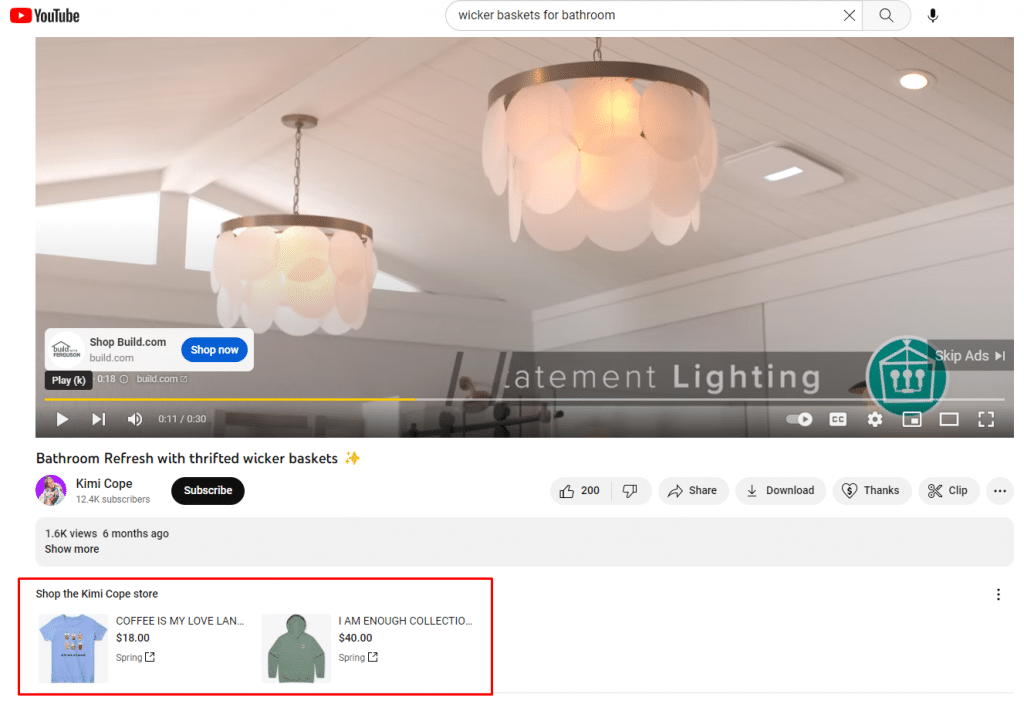Toggle closed captions CC button
The width and height of the screenshot is (1024, 701).
pos(838,419)
